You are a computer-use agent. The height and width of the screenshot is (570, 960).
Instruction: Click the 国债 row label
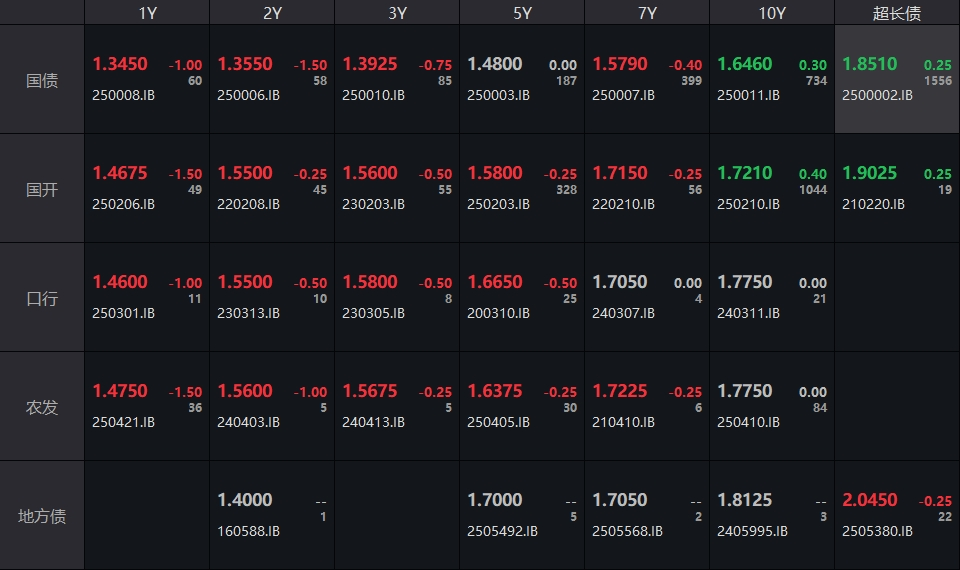[x=42, y=80]
